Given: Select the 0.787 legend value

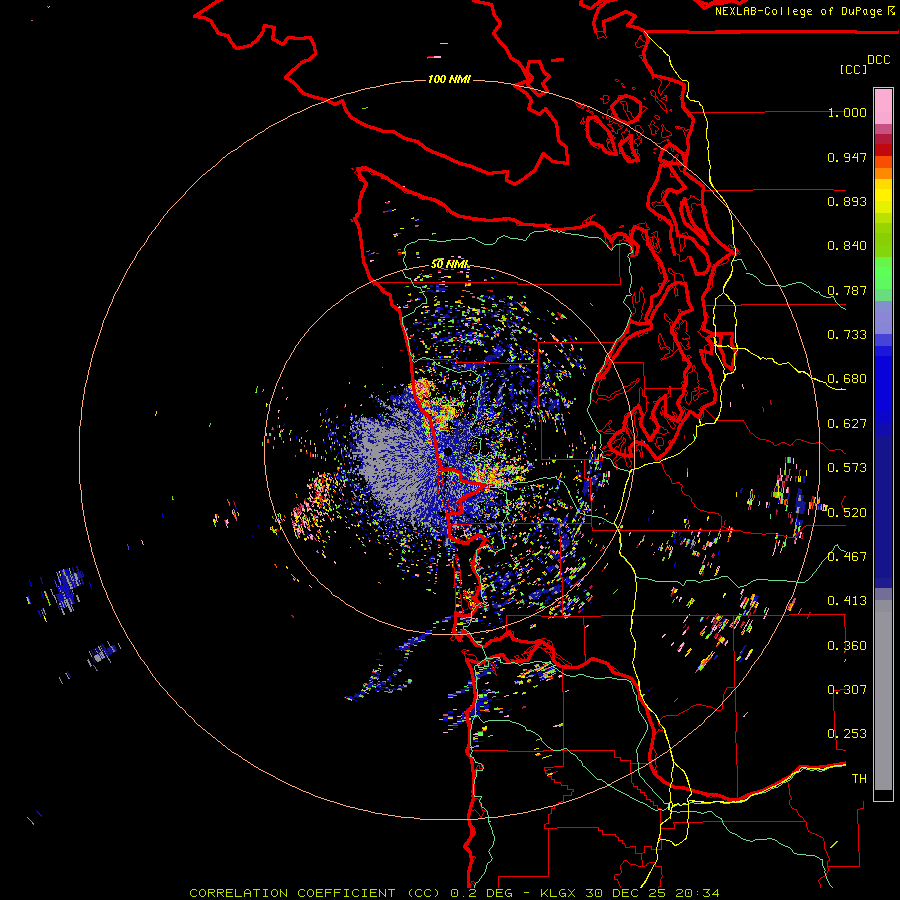Looking at the screenshot, I should [x=847, y=290].
